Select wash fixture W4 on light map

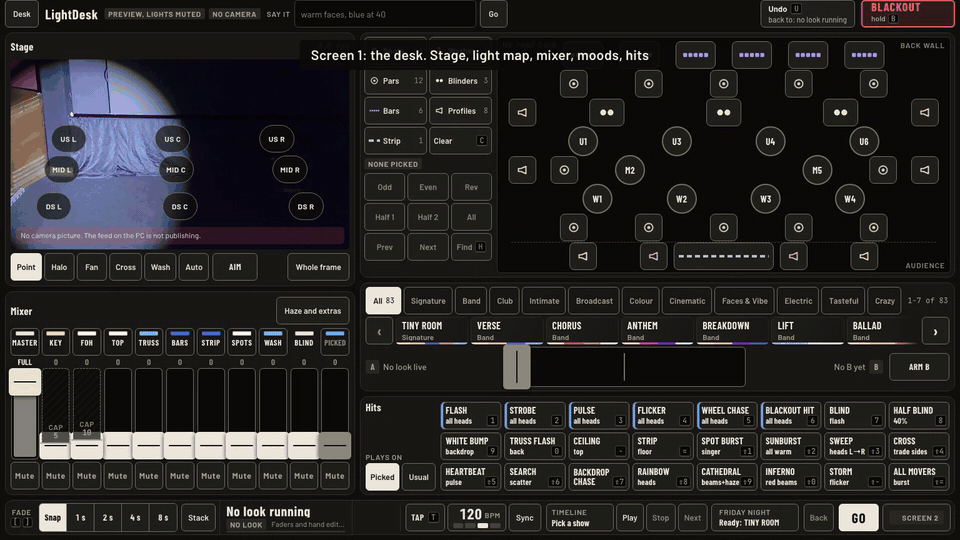850,199
